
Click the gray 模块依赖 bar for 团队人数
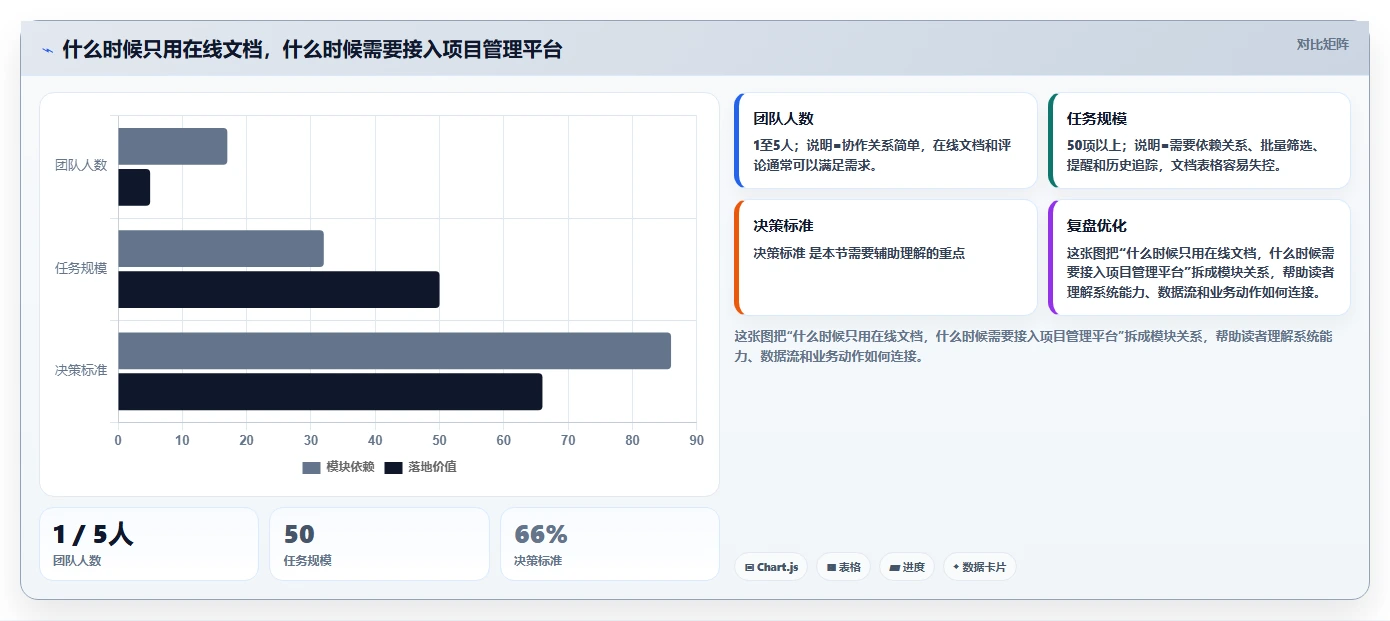(173, 146)
